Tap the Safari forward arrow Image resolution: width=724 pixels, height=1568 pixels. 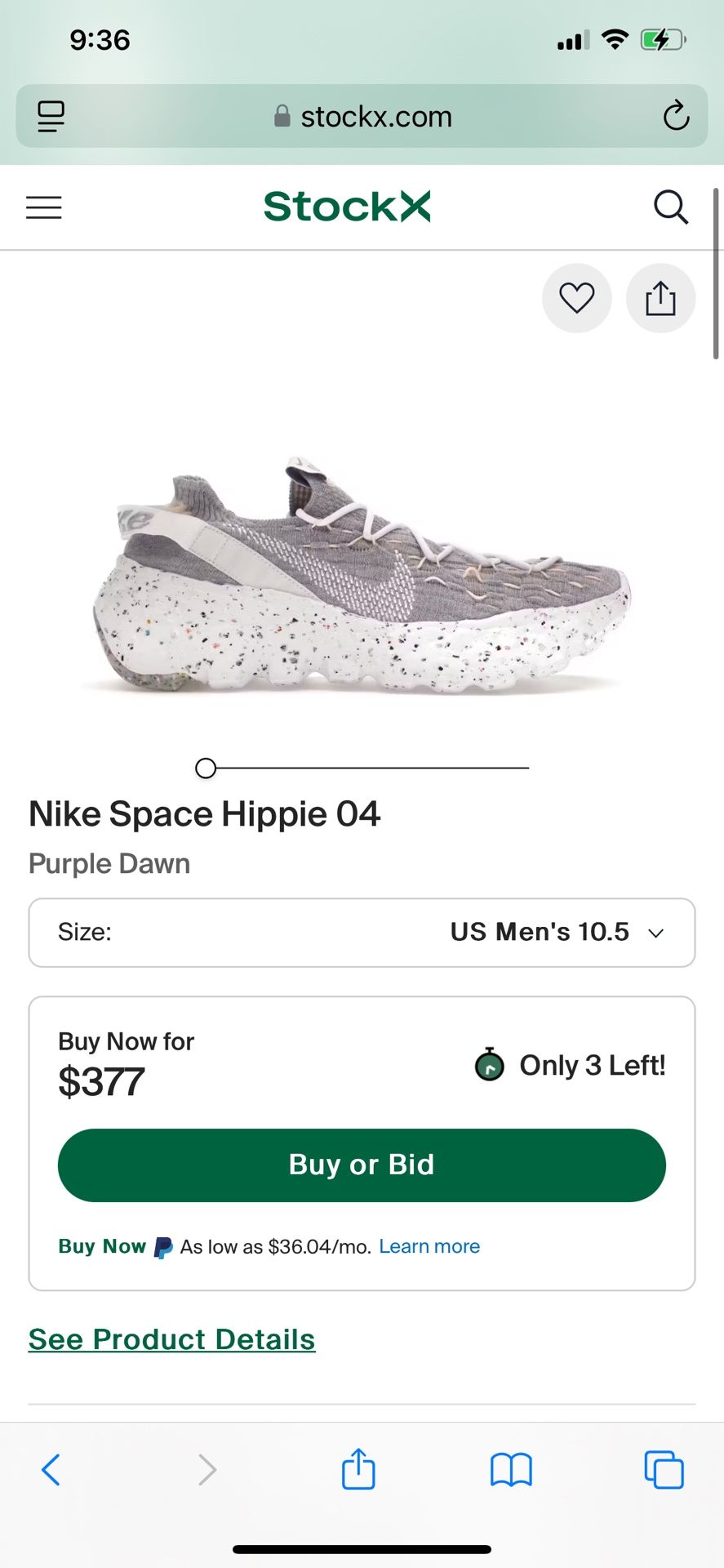[207, 1469]
